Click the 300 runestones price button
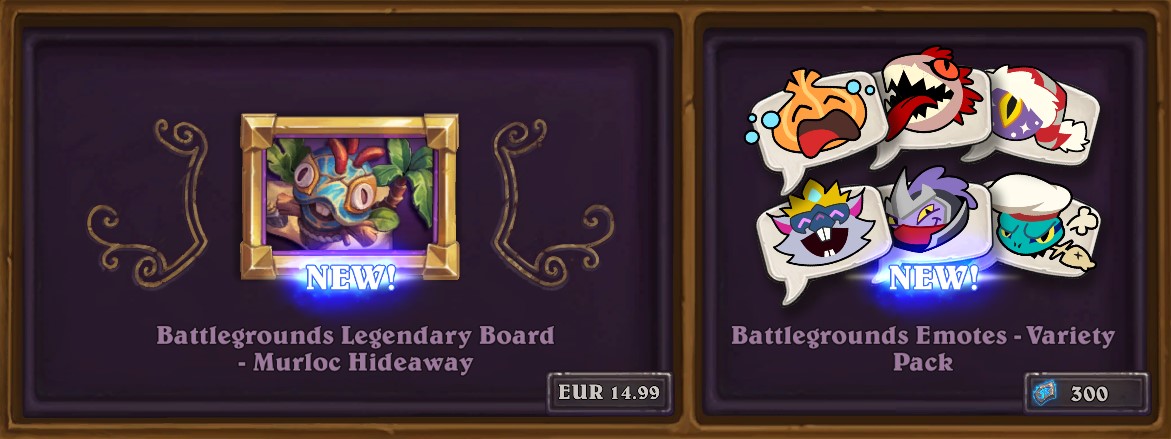Screen dimensions: 1171x439 point(1086,393)
